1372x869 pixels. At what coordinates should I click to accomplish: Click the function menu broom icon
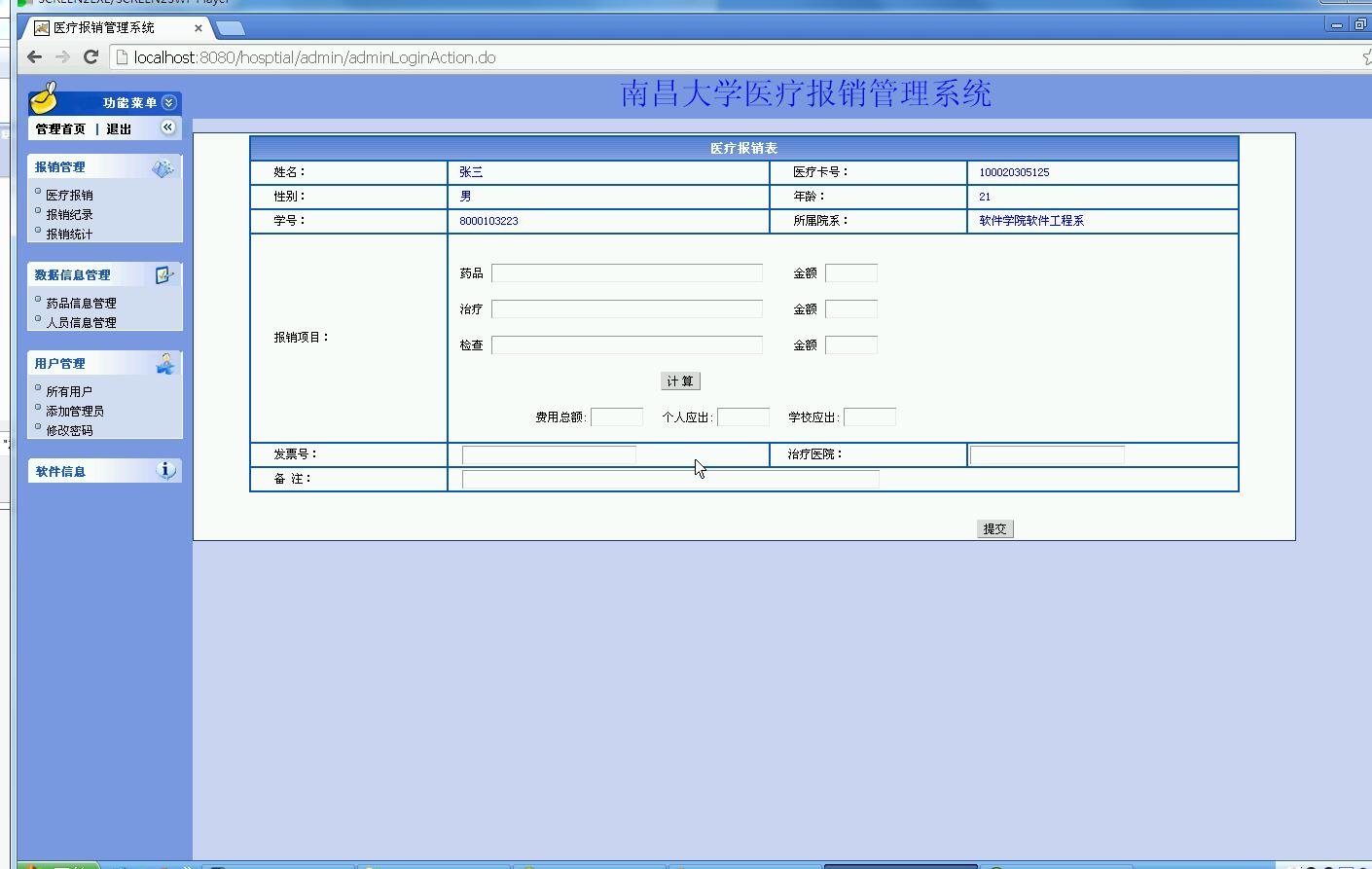[x=45, y=97]
